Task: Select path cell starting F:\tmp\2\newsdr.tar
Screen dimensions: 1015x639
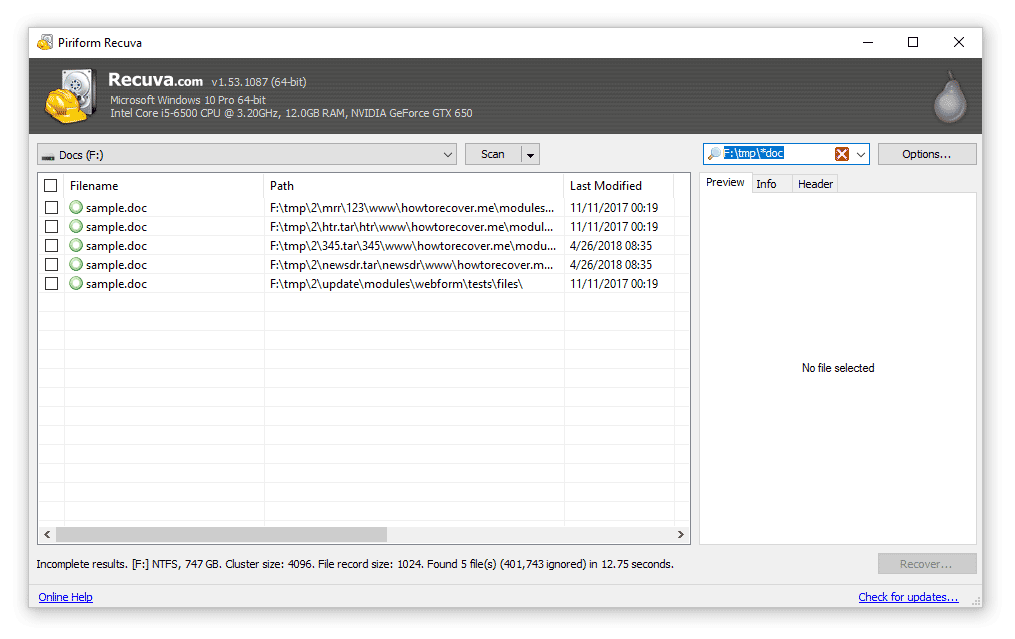Action: click(x=412, y=265)
